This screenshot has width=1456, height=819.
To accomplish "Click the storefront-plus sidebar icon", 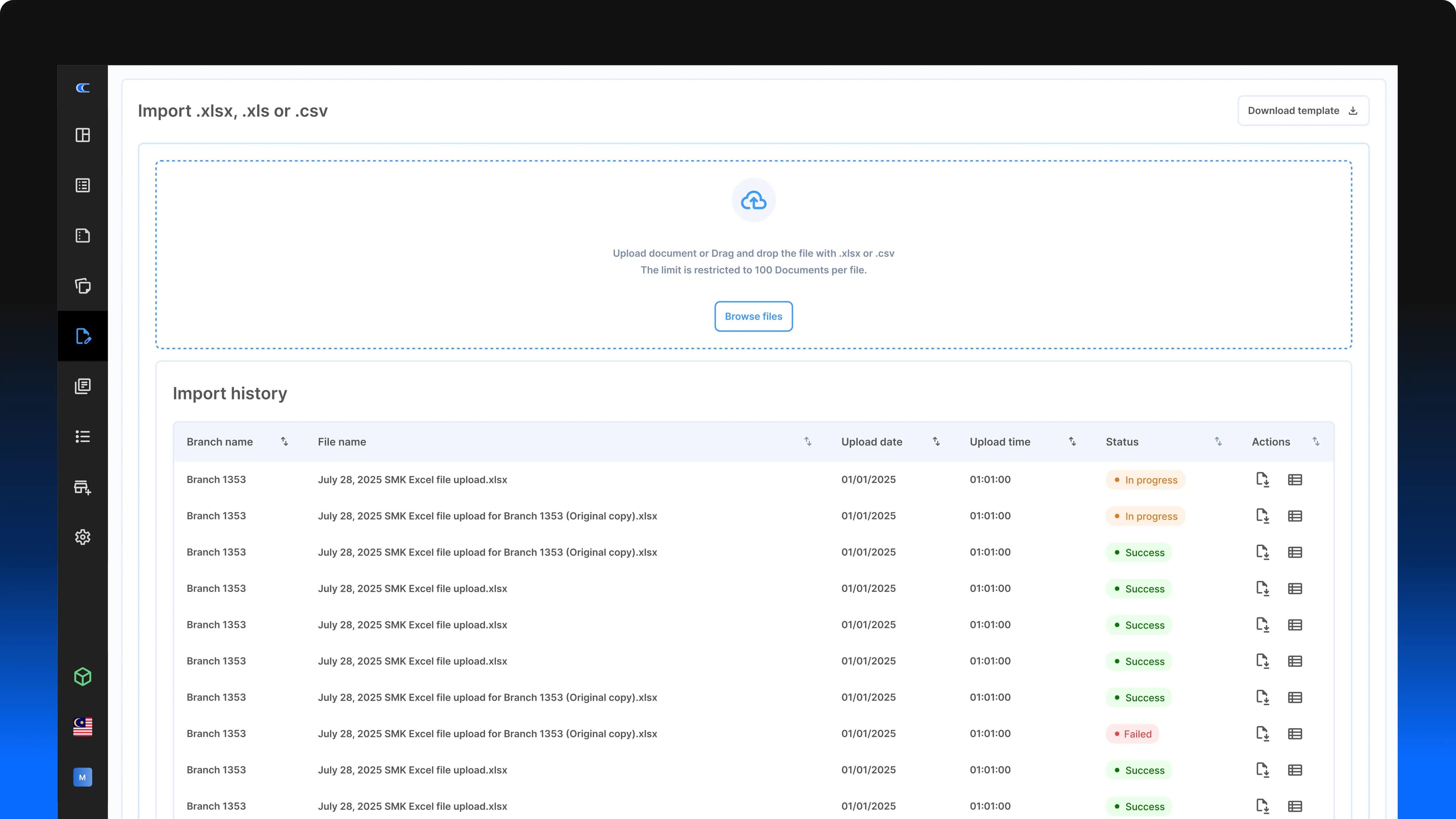I will click(x=83, y=487).
